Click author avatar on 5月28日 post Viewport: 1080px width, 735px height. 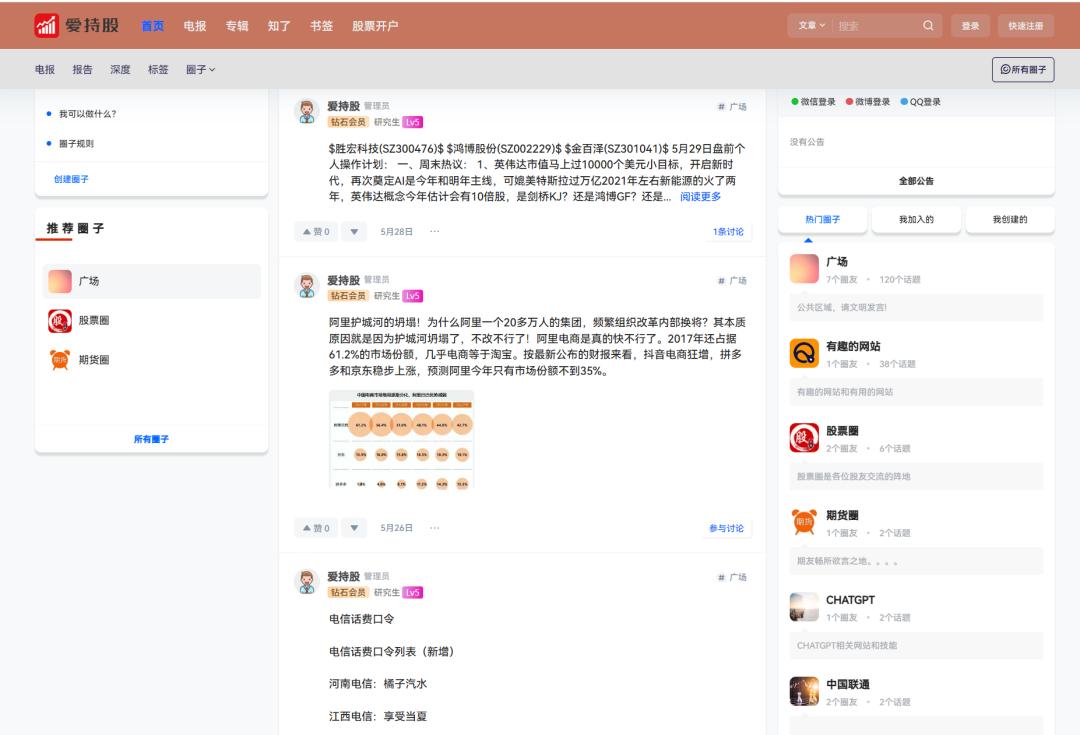click(x=307, y=112)
